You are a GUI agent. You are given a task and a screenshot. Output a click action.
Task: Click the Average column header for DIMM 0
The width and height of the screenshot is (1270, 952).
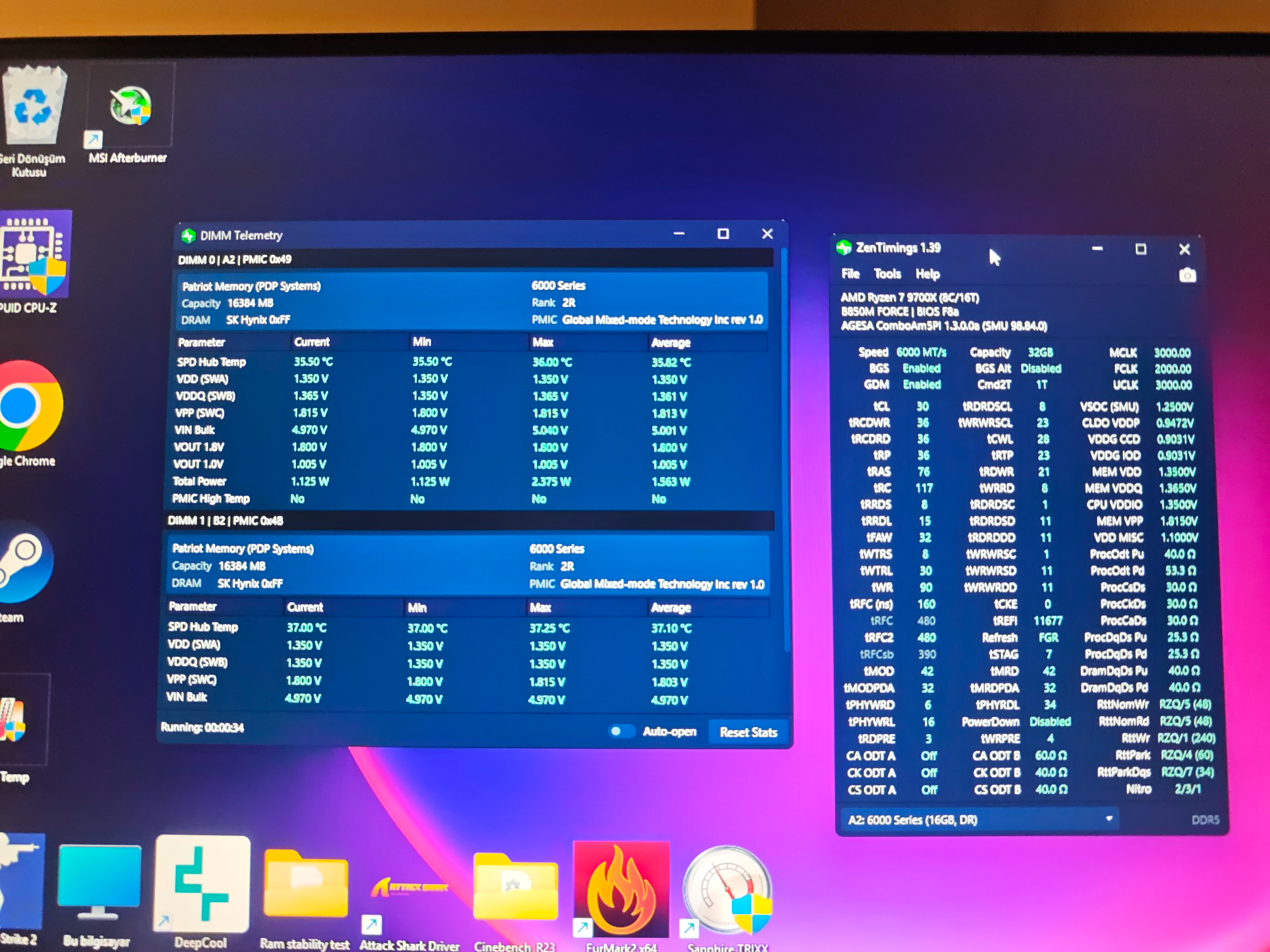point(671,342)
